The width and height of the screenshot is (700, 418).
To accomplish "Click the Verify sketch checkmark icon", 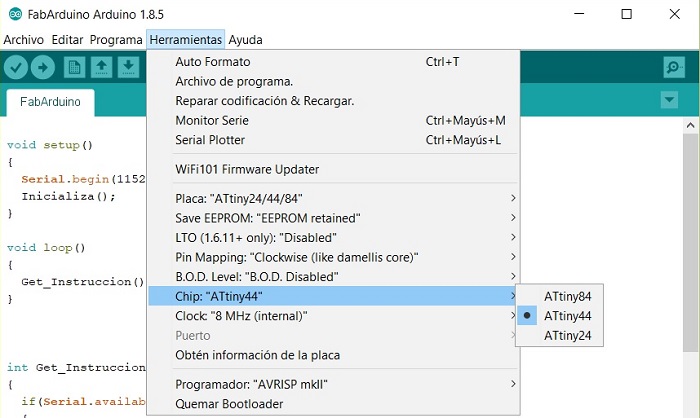I will pyautogui.click(x=16, y=67).
